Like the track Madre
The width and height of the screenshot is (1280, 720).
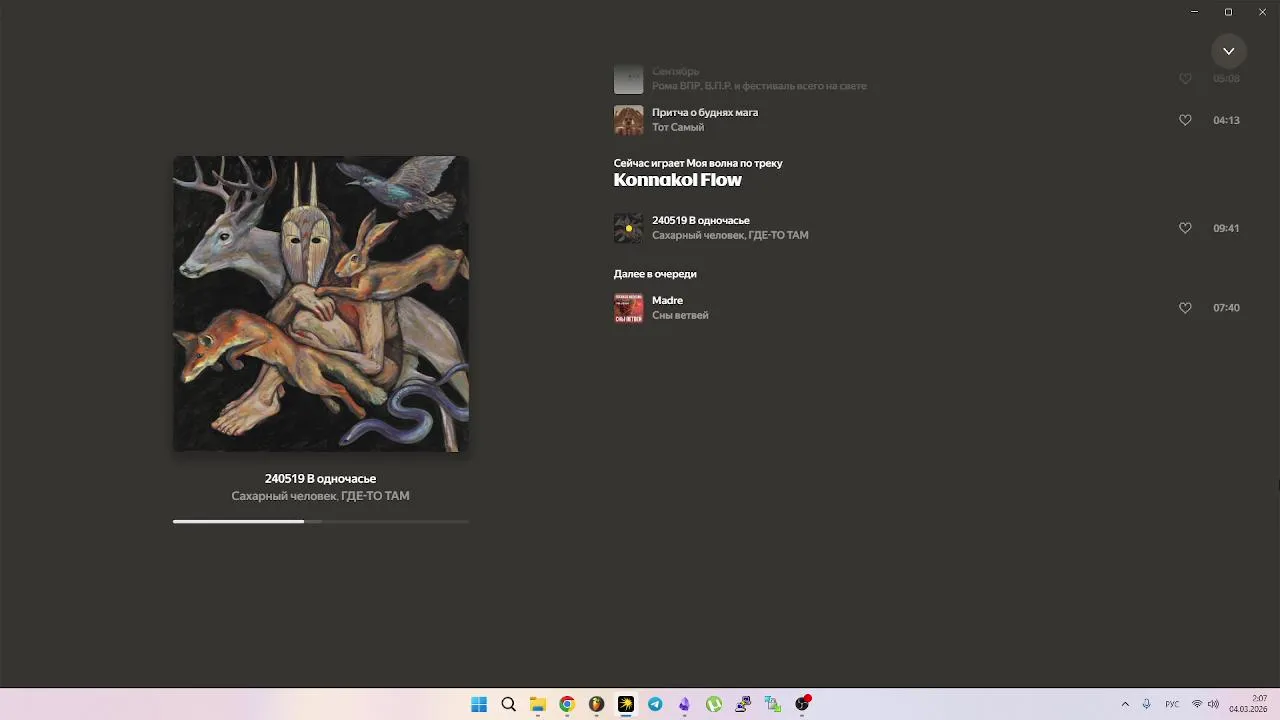tap(1185, 308)
